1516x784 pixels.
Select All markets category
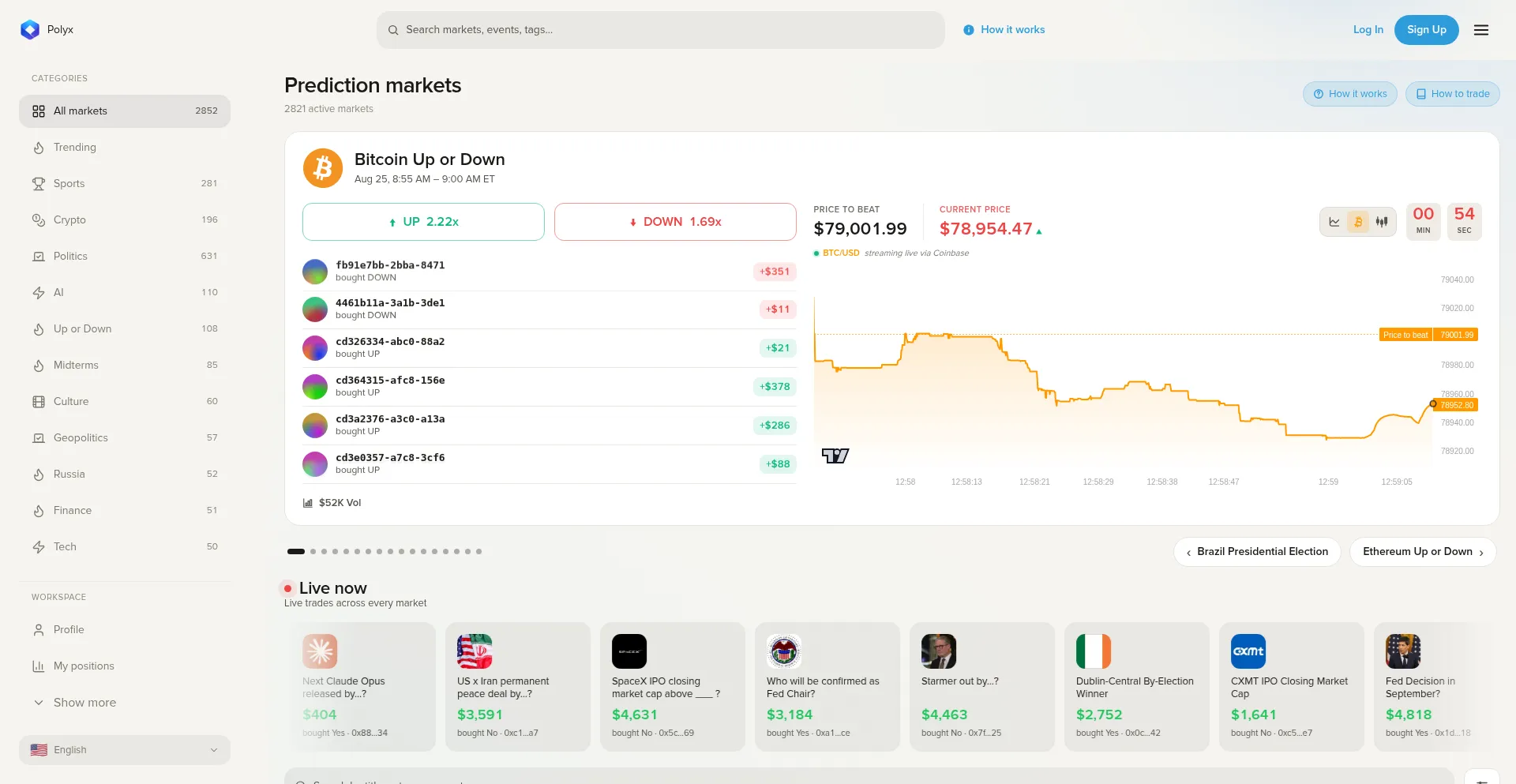click(125, 111)
